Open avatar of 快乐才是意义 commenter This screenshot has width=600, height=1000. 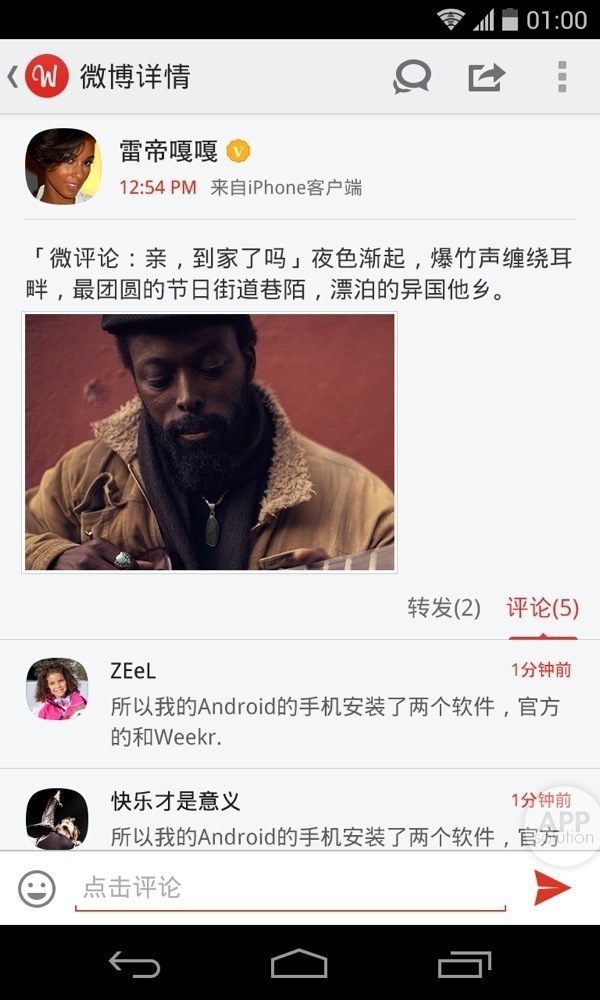(x=57, y=819)
